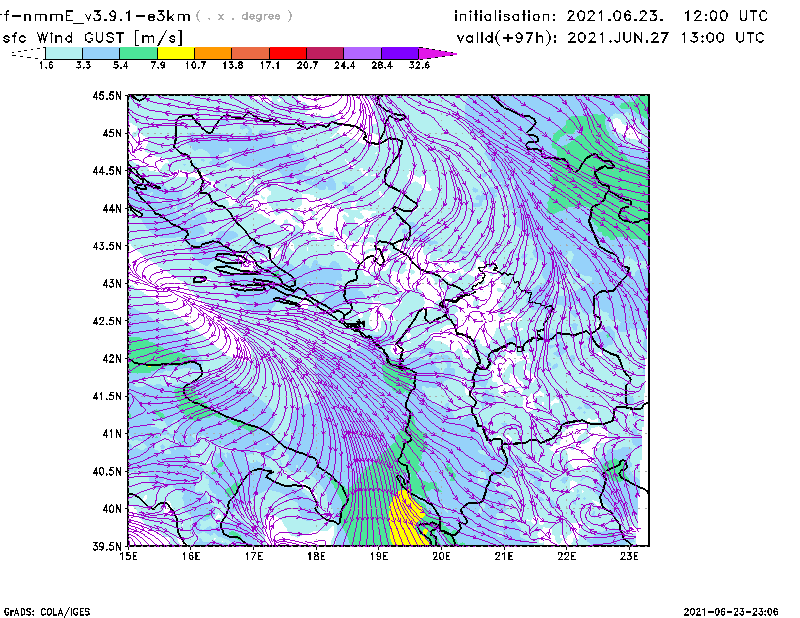The width and height of the screenshot is (800, 618).
Task: Click the legend value 5.4
Action: 120,65
